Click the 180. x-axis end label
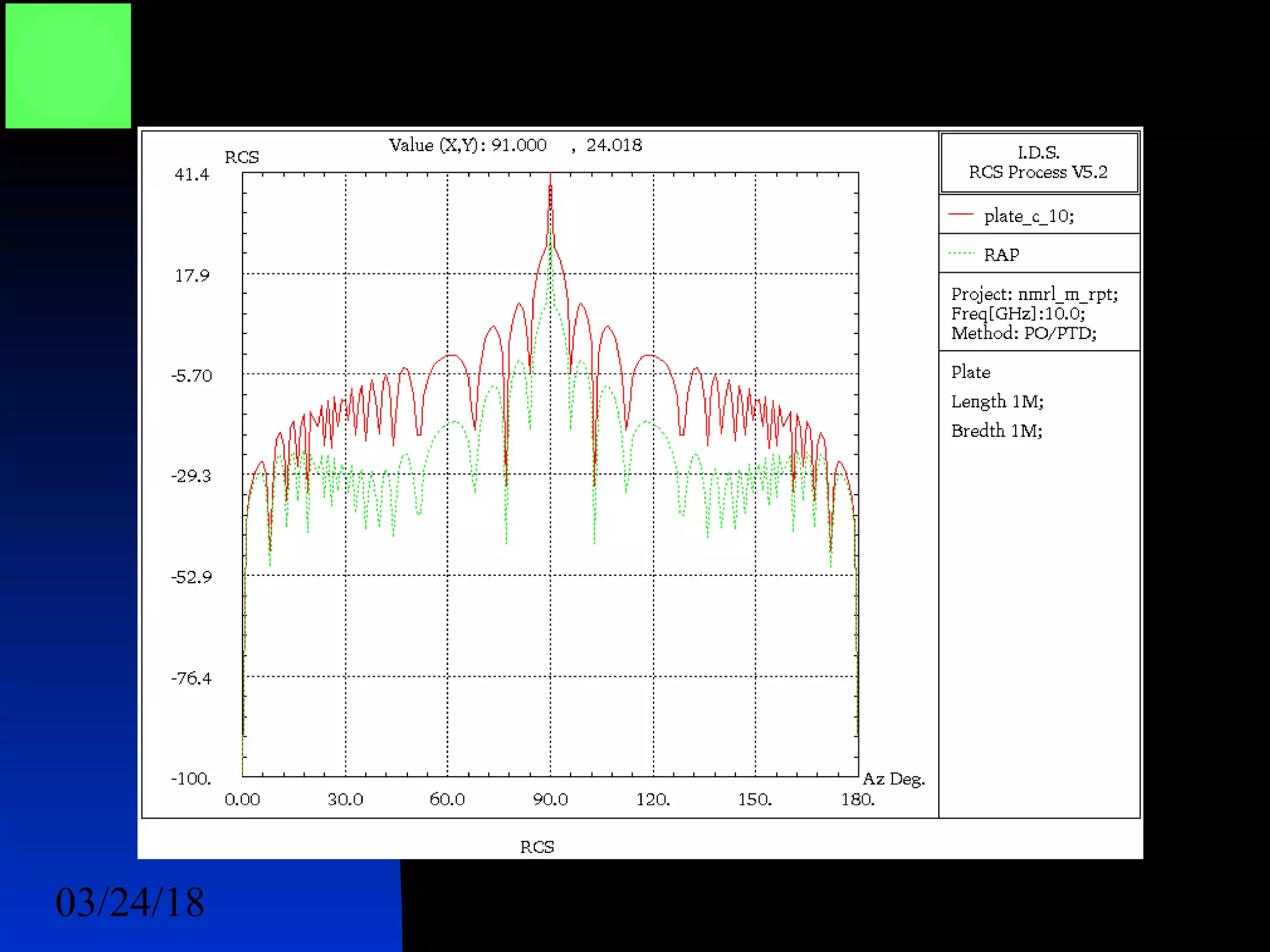This screenshot has height=952, width=1270. [x=857, y=800]
